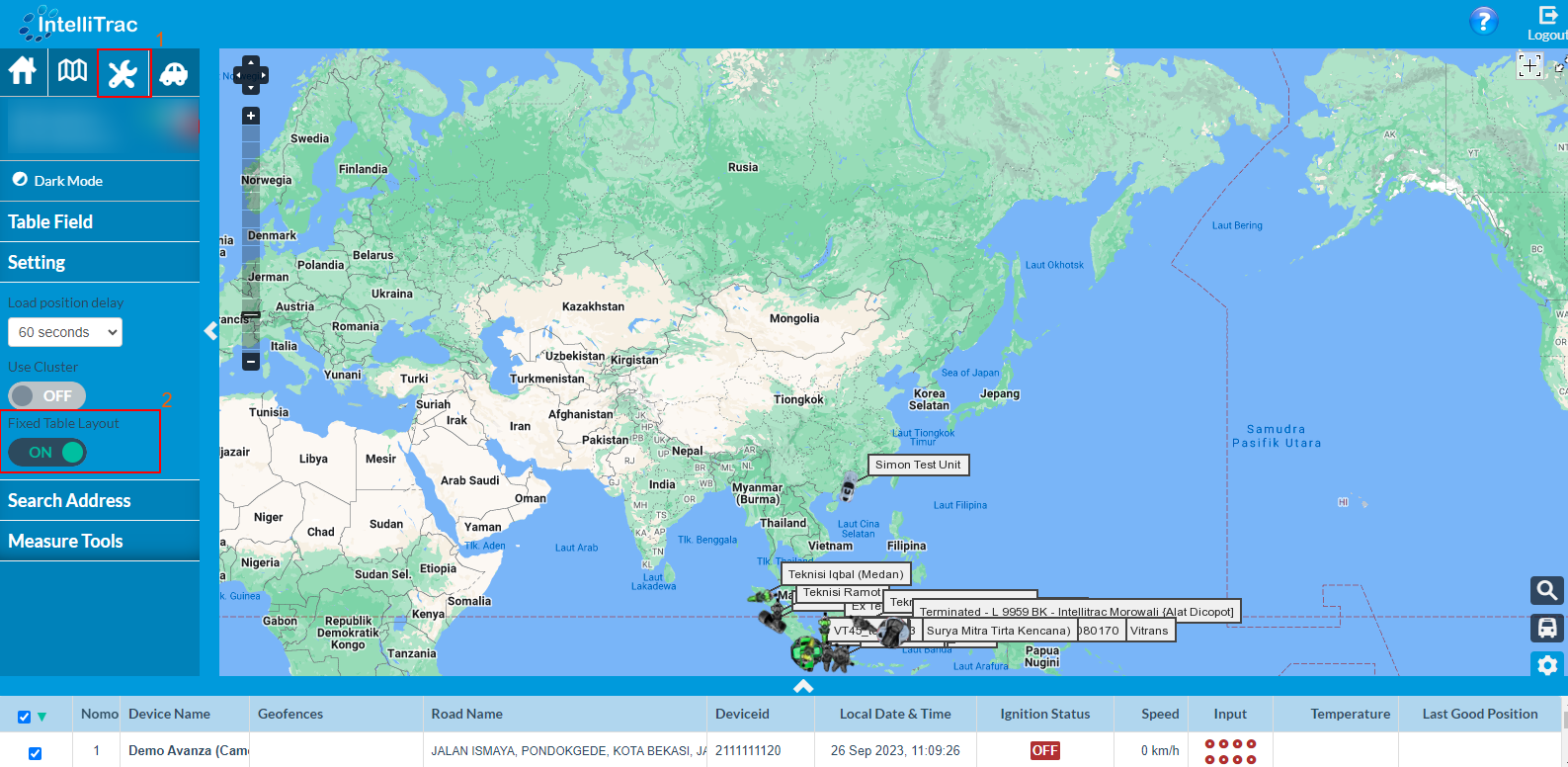
Task: Click the blue help question mark icon
Action: coord(1483,20)
